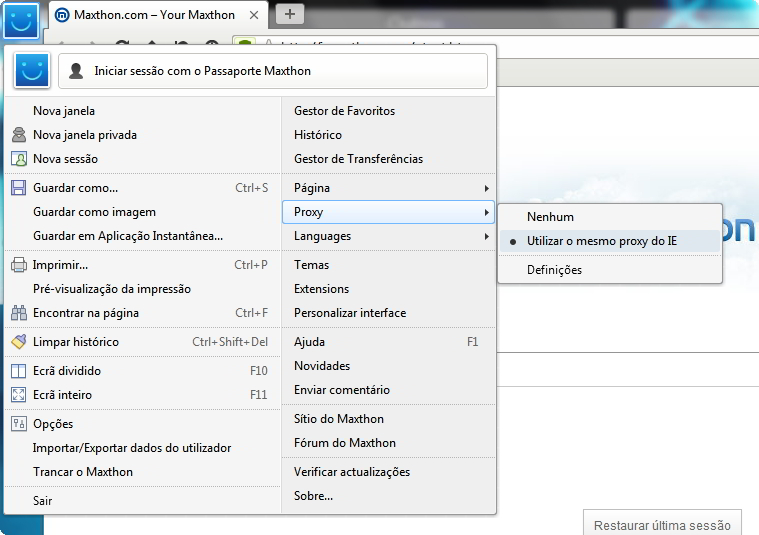Open Extensions entry

click(x=388, y=289)
